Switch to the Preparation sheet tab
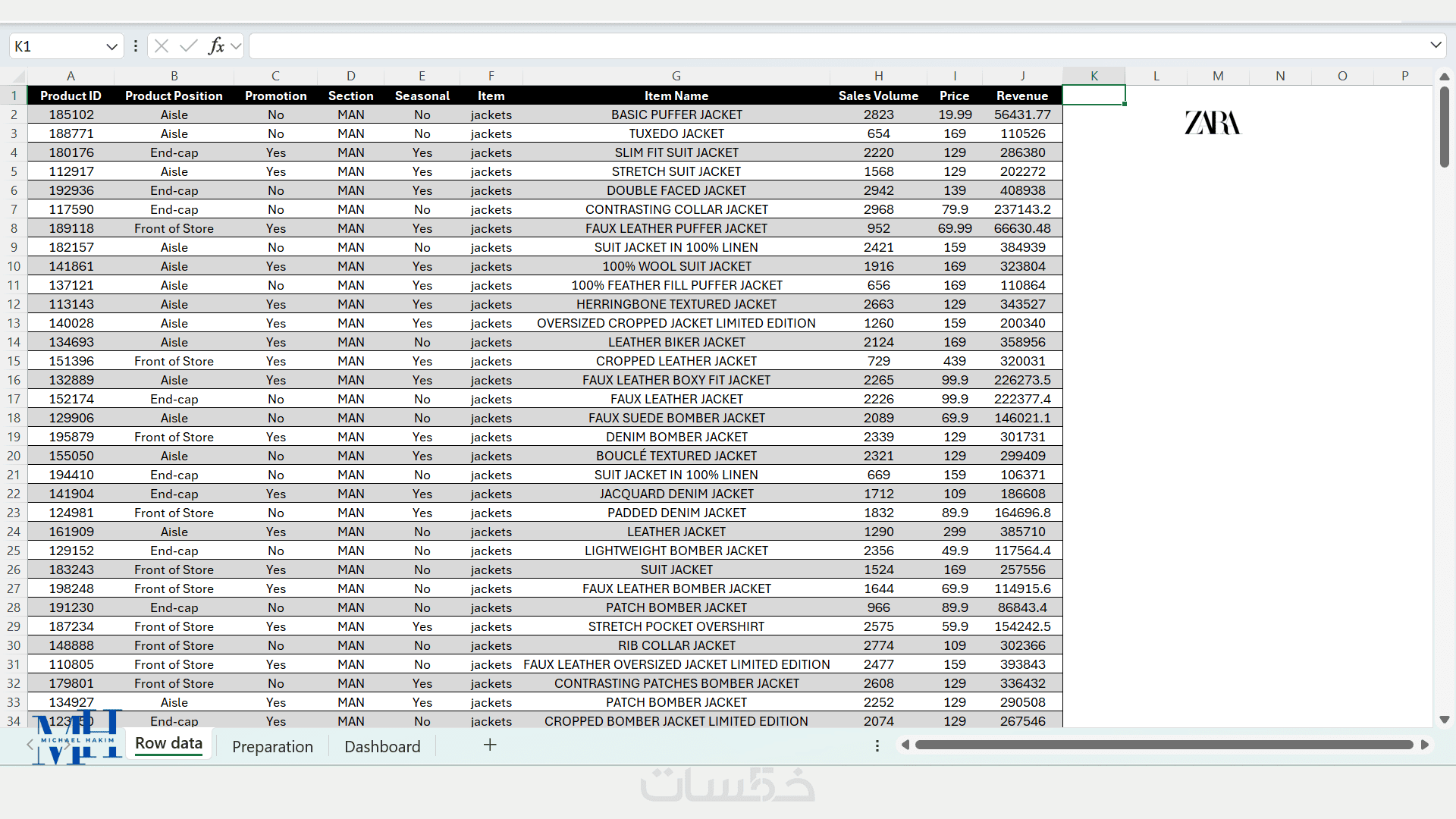Image resolution: width=1456 pixels, height=819 pixels. (272, 746)
